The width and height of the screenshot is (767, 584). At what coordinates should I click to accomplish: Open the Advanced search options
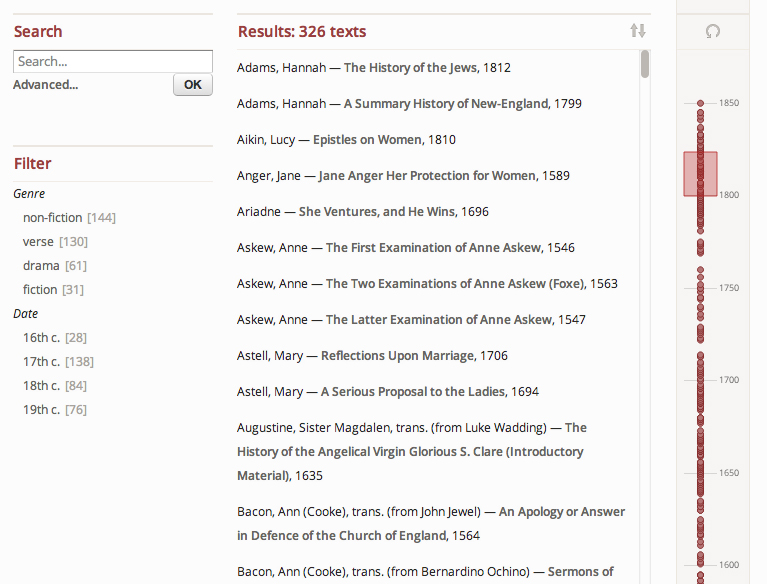46,85
